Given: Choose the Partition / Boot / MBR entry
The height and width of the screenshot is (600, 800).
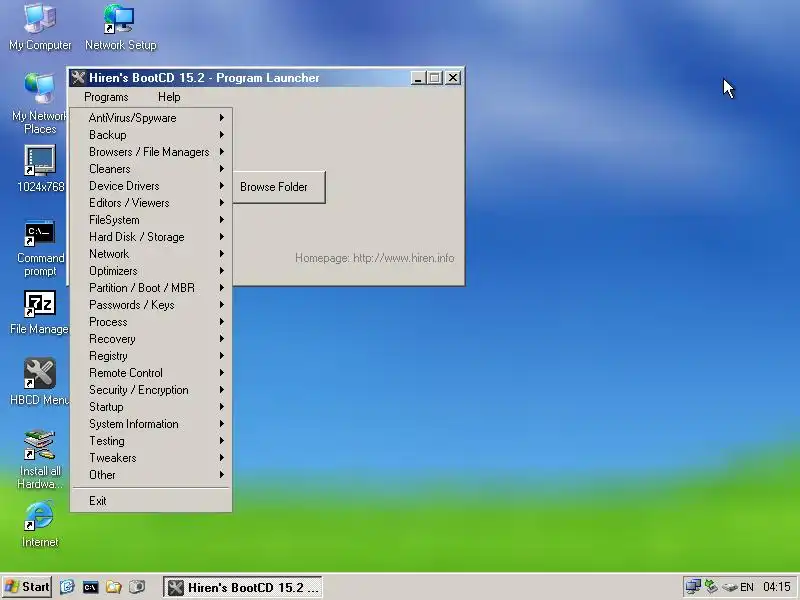Looking at the screenshot, I should tap(151, 288).
